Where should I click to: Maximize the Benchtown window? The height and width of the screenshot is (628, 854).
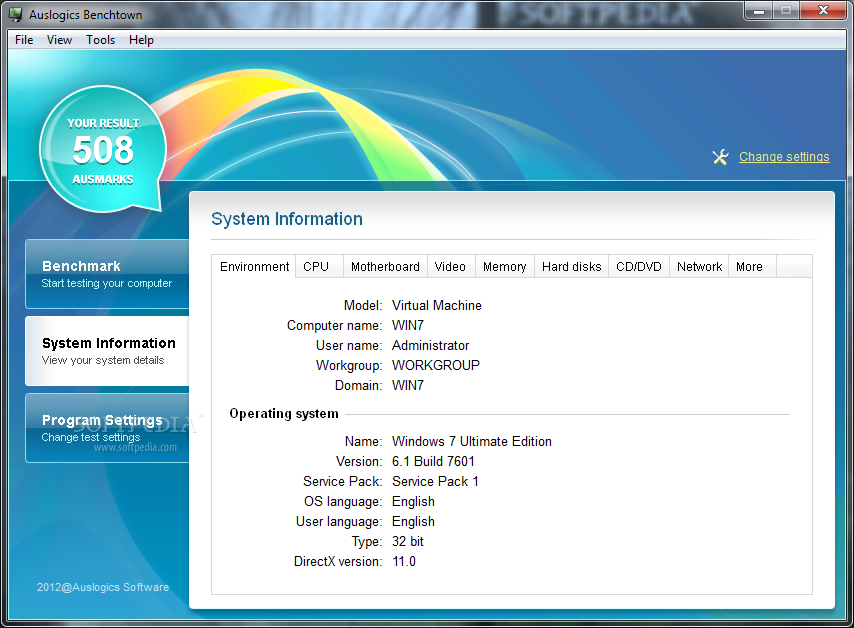[x=785, y=10]
